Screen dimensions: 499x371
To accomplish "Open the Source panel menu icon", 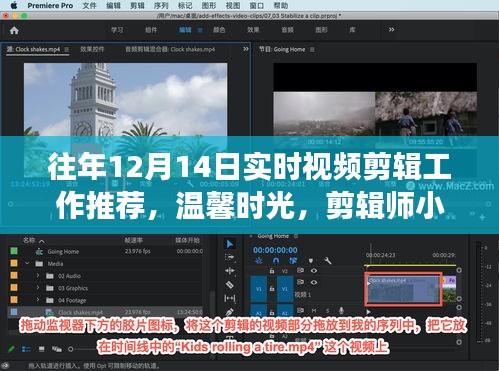I will pos(67,50).
